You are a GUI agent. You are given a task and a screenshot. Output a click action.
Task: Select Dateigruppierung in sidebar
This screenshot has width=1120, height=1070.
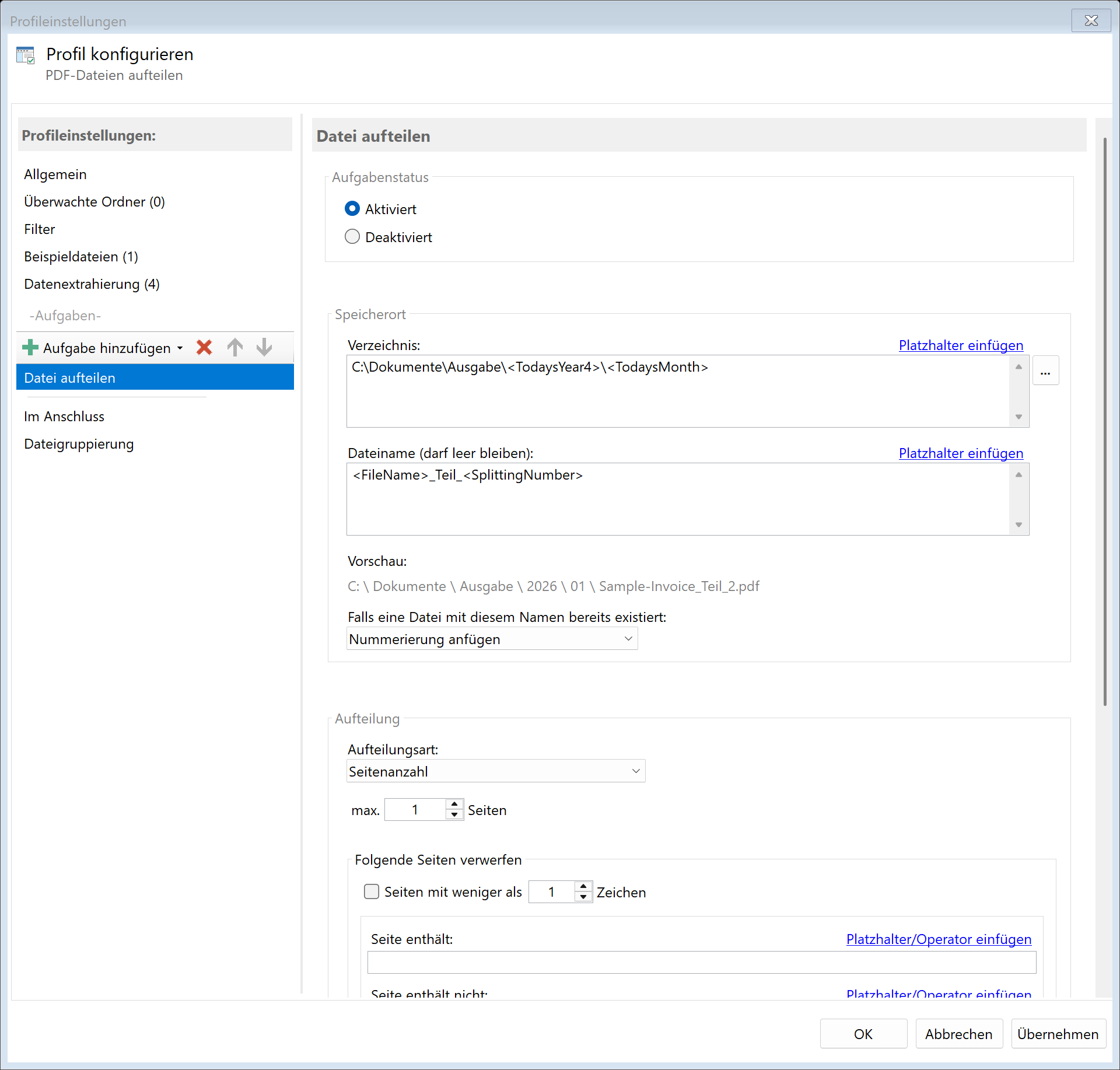tap(79, 444)
